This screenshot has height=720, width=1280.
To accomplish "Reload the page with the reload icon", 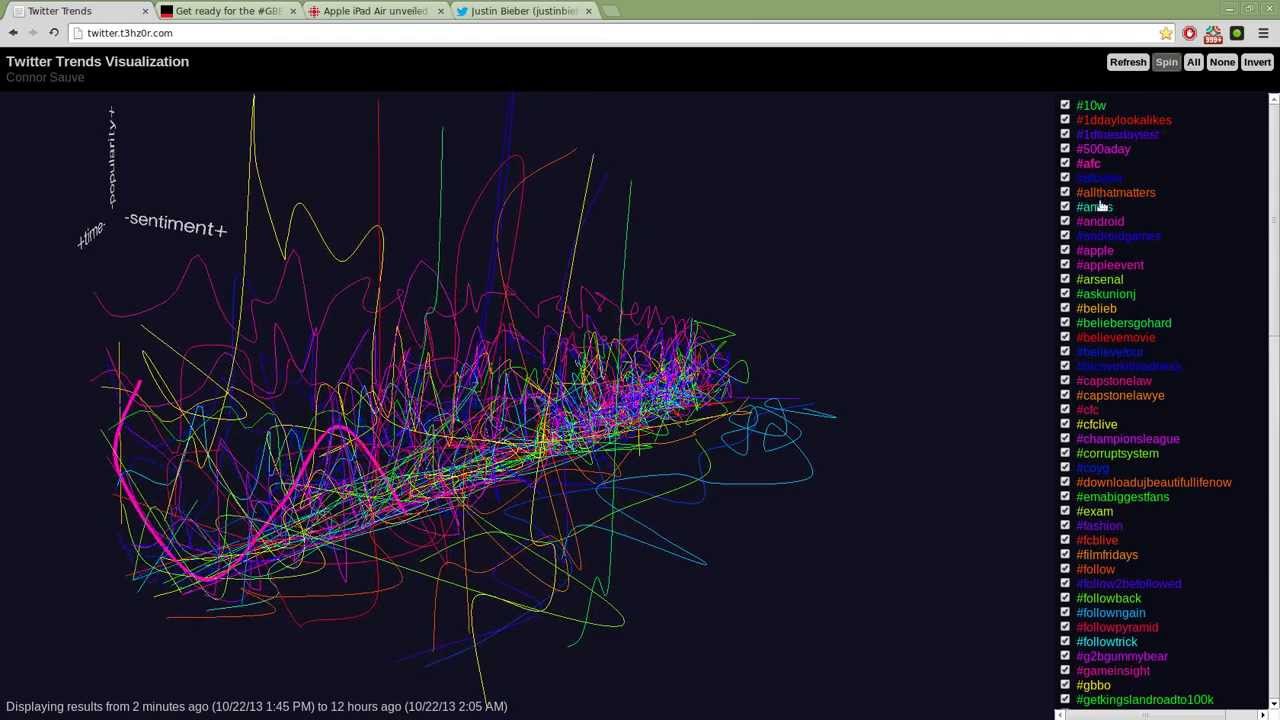I will point(54,33).
